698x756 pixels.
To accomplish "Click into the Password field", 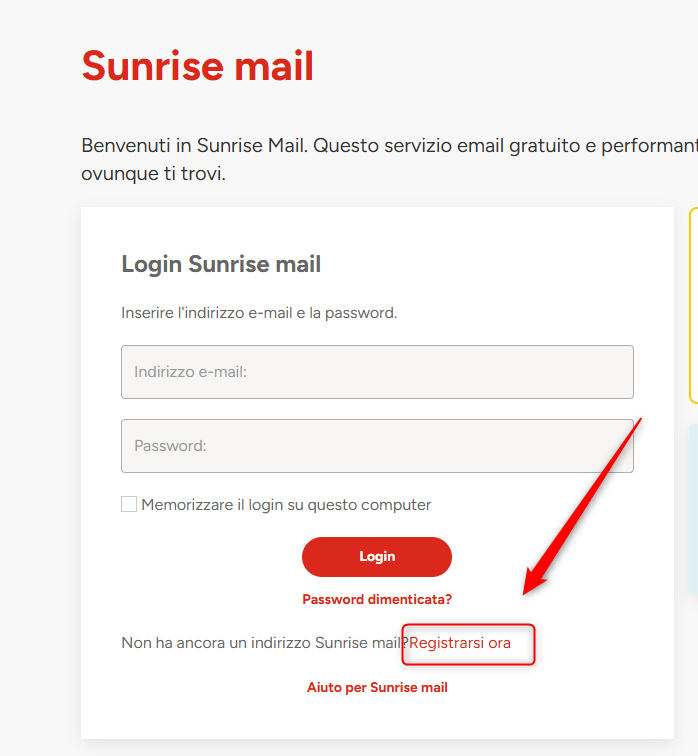I will [x=377, y=446].
